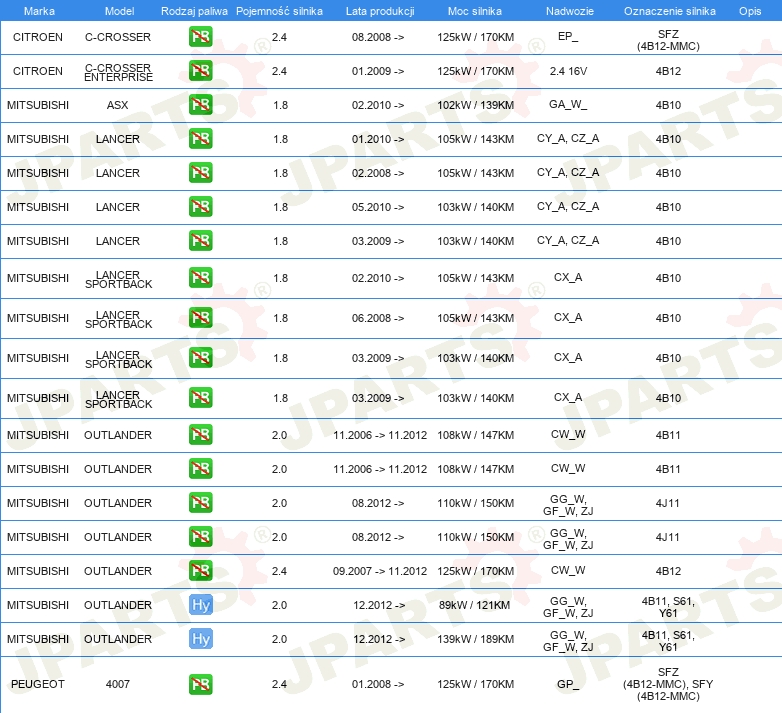Click the petrol icon in the Citroen C-Crosser 08.2008 row
The image size is (782, 713).
click(200, 37)
